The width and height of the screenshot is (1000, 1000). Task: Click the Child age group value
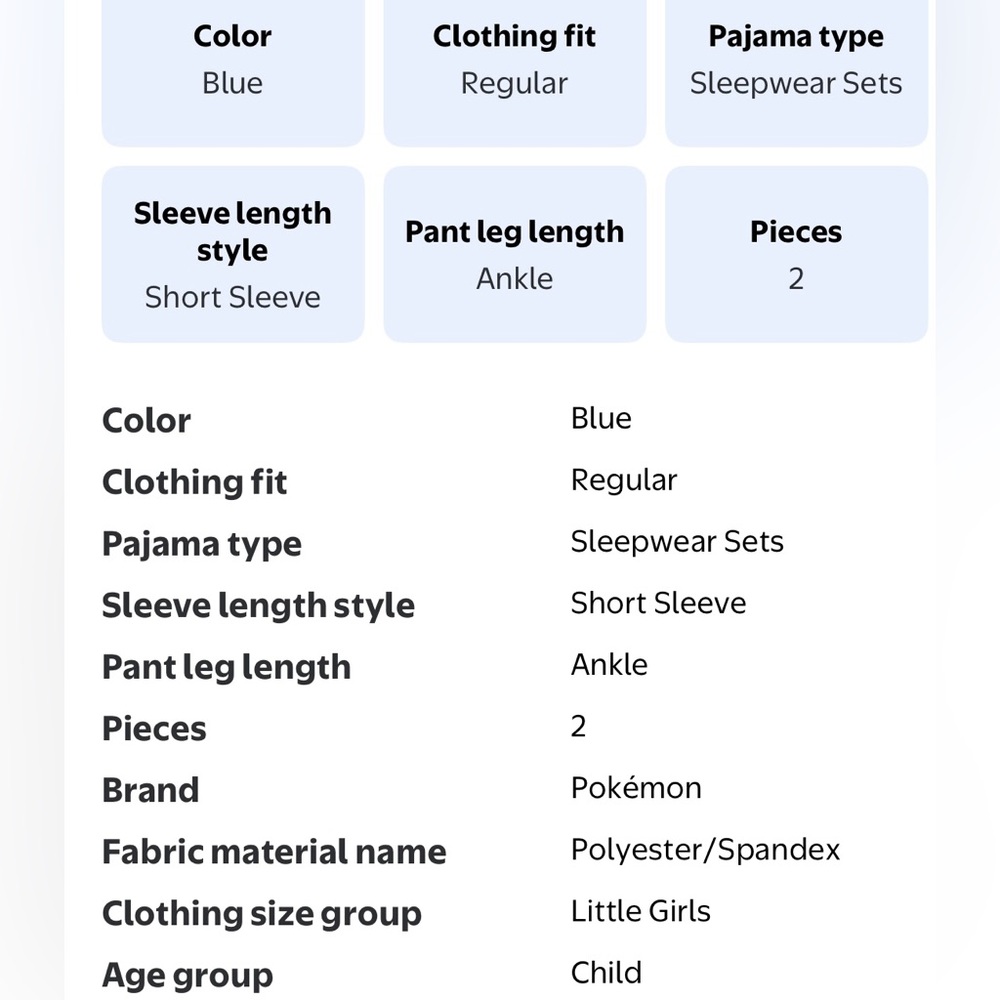pyautogui.click(x=606, y=973)
